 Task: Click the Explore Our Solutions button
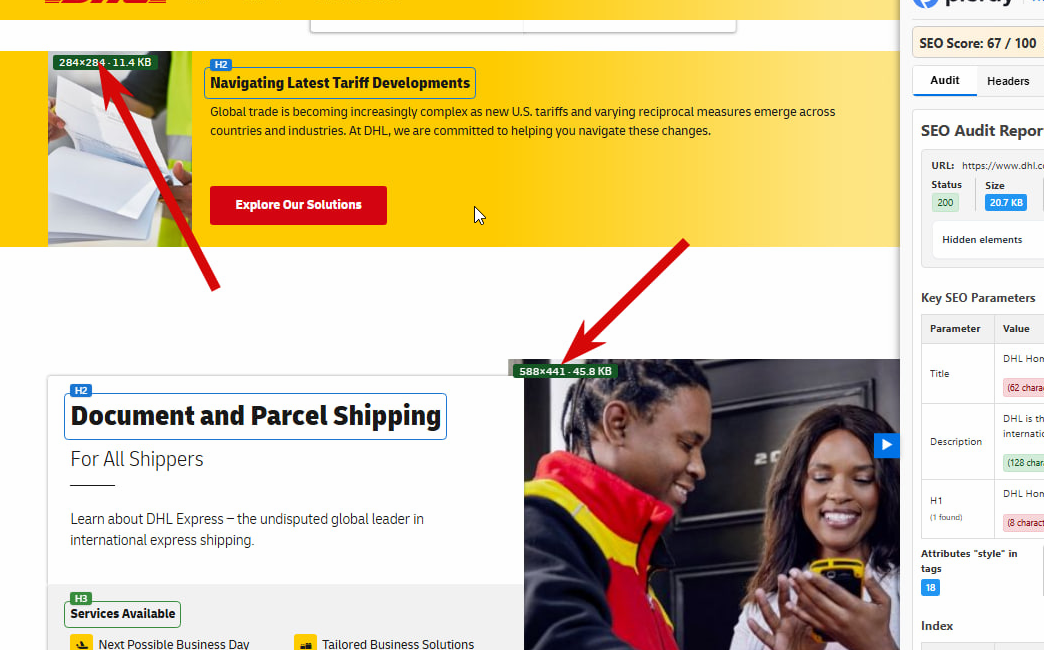298,205
